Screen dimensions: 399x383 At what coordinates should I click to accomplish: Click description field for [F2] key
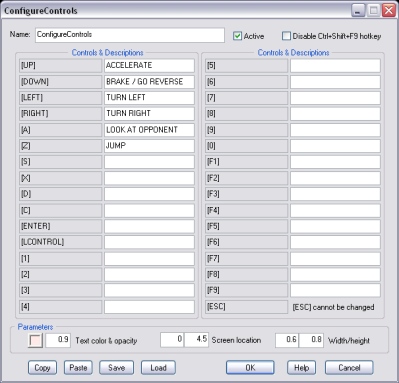coord(335,178)
